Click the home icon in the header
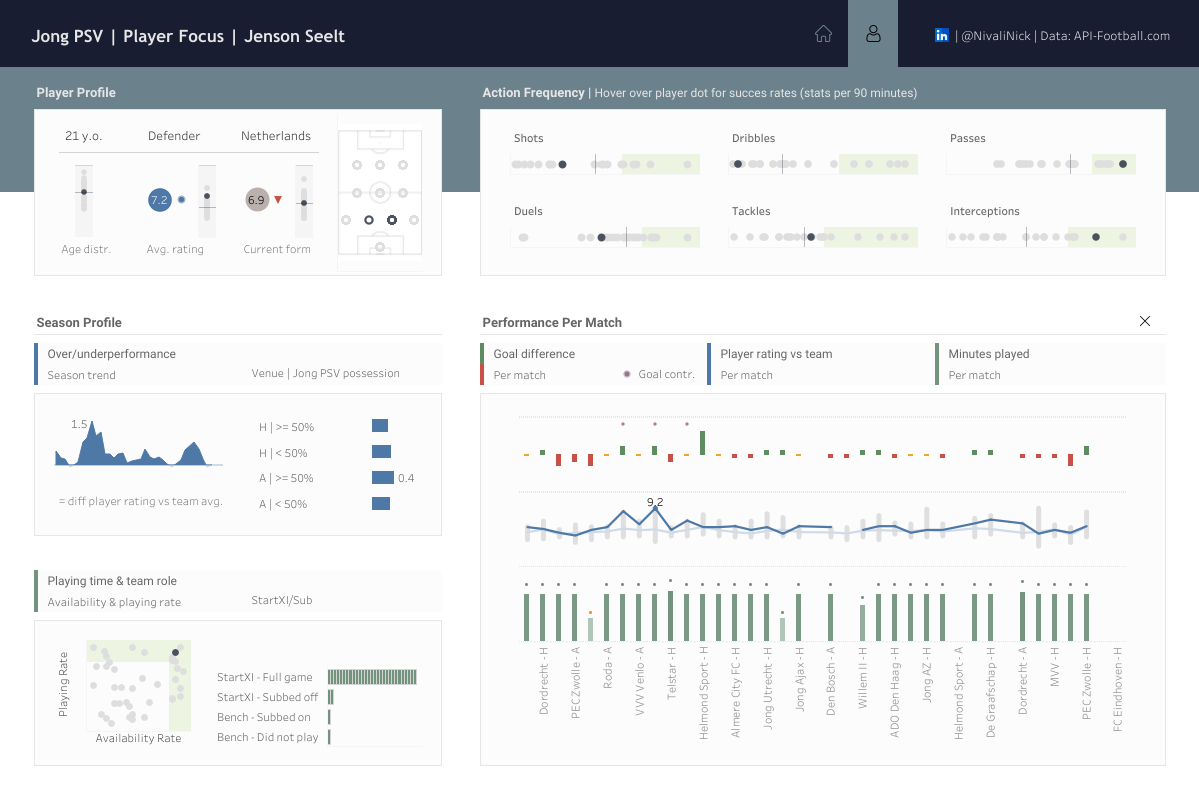 point(823,34)
